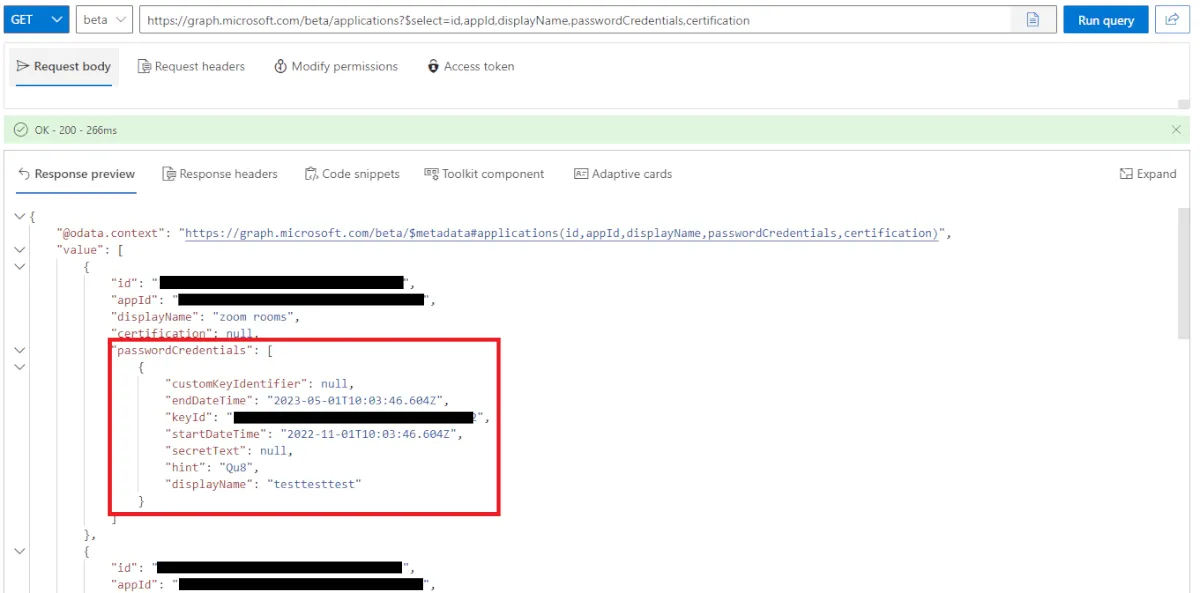
Task: Collapse the first application object chevron
Action: pyautogui.click(x=20, y=266)
